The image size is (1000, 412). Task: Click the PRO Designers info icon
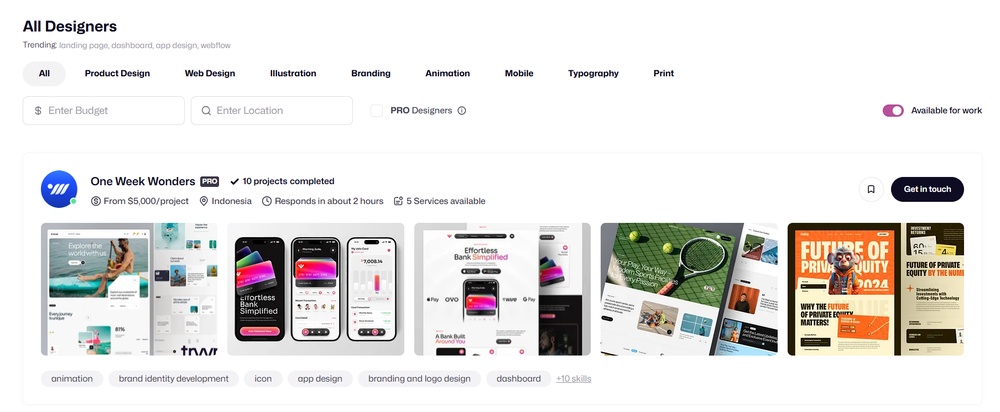(x=462, y=110)
